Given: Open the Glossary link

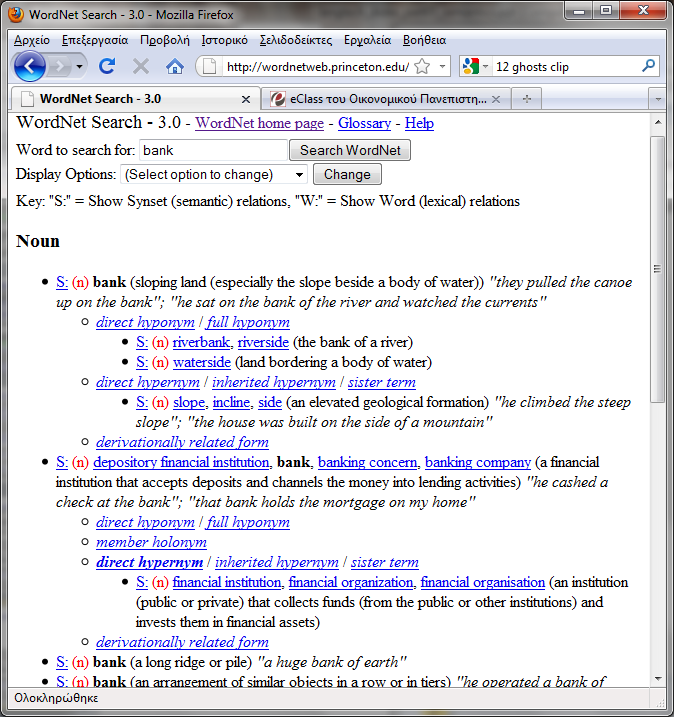Looking at the screenshot, I should (x=364, y=123).
